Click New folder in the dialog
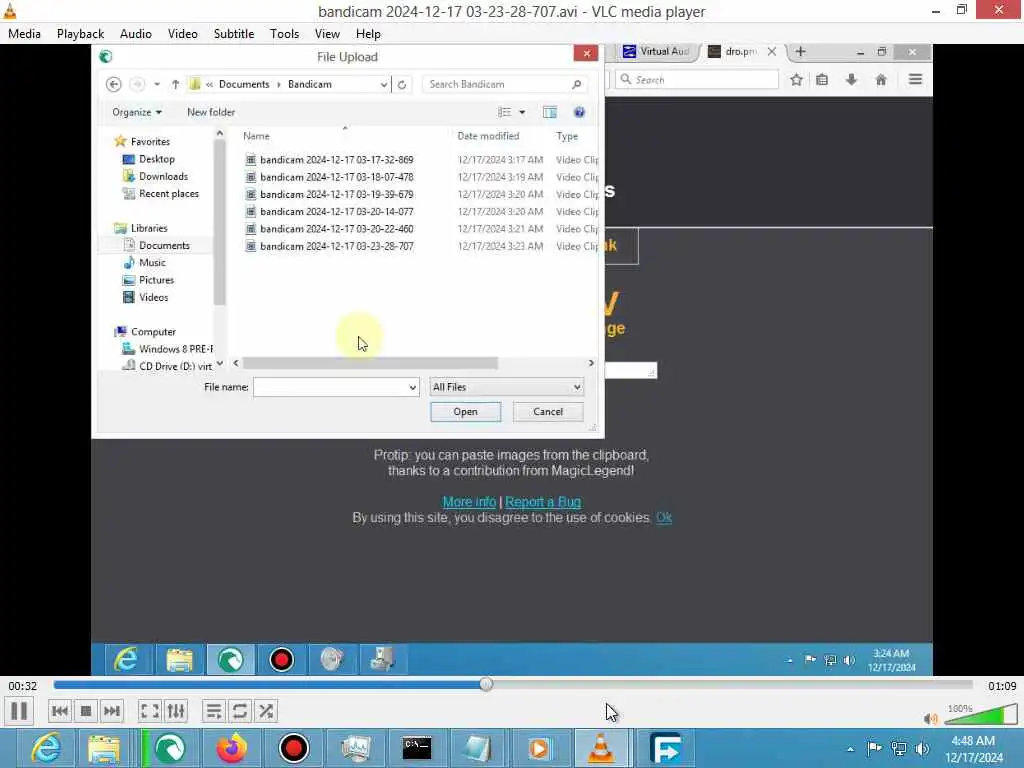This screenshot has width=1024, height=768. point(211,112)
